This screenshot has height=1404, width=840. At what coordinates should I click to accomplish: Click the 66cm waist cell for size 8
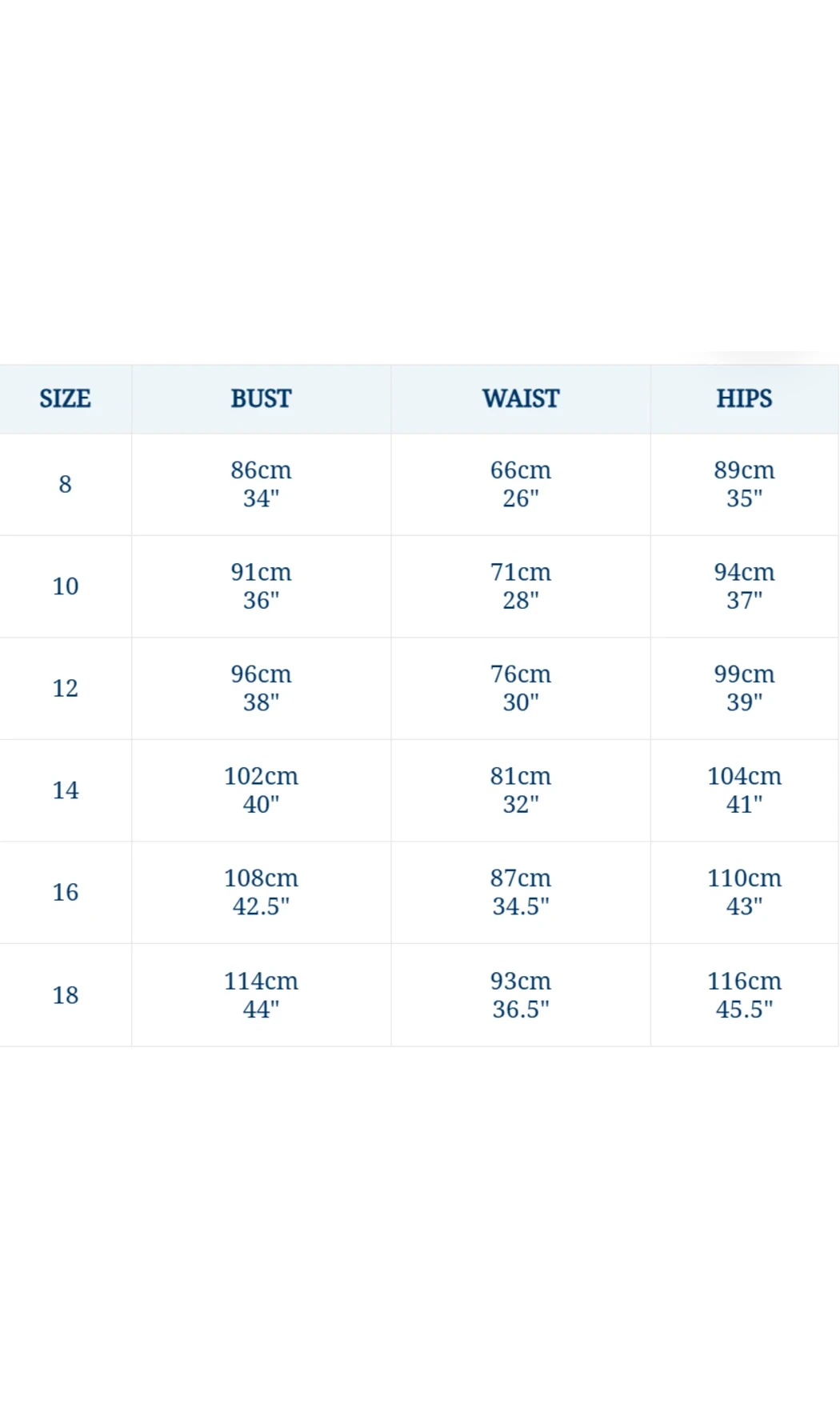pos(520,484)
